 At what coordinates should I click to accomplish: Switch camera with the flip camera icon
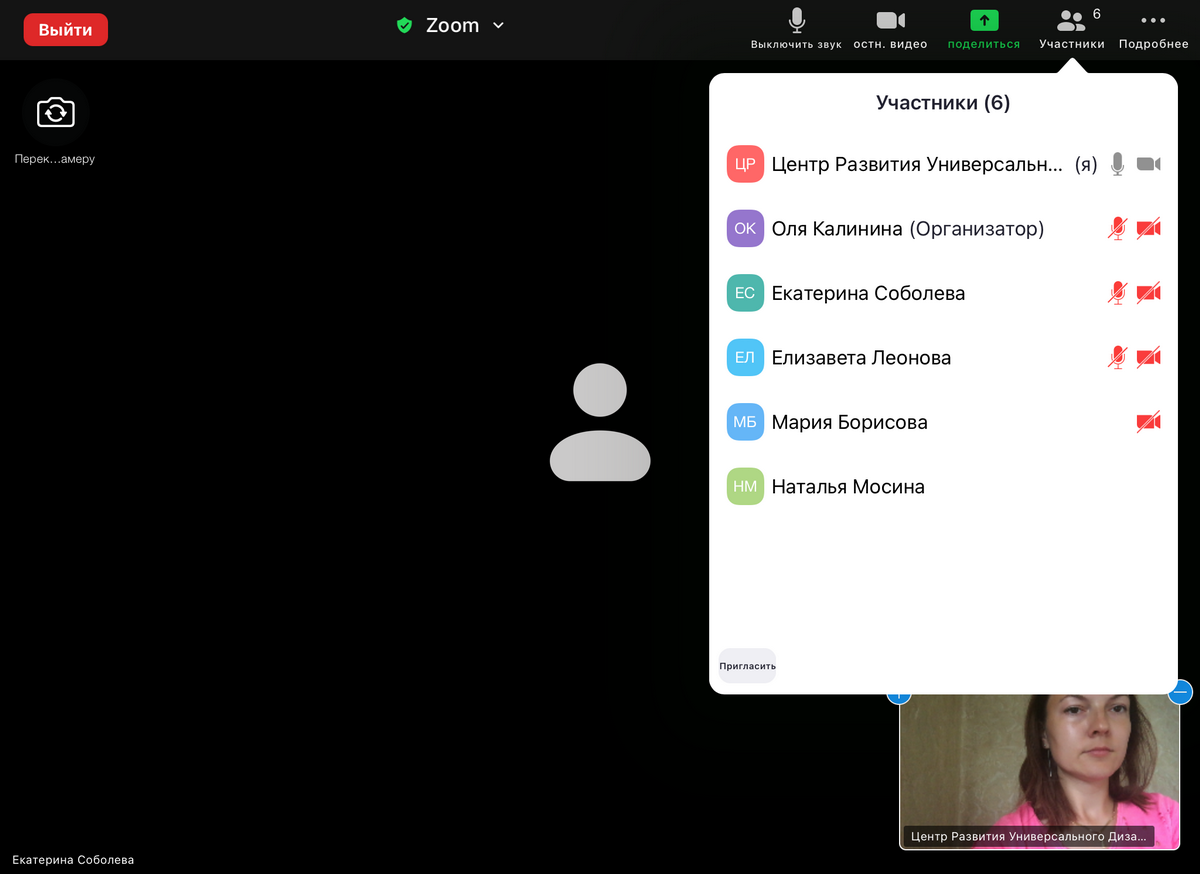point(56,112)
